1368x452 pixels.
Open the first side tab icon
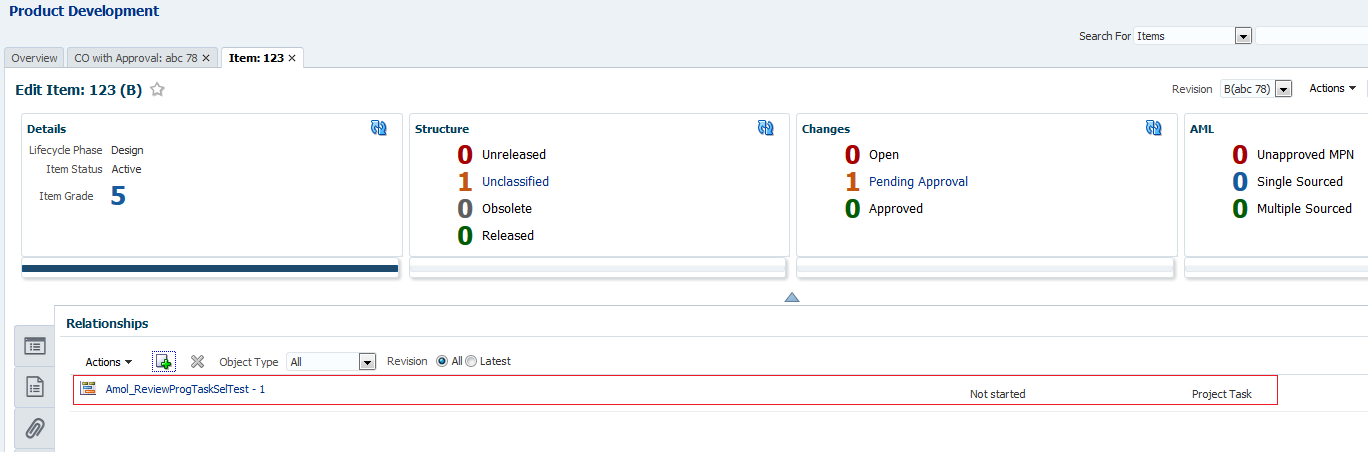pyautogui.click(x=35, y=346)
